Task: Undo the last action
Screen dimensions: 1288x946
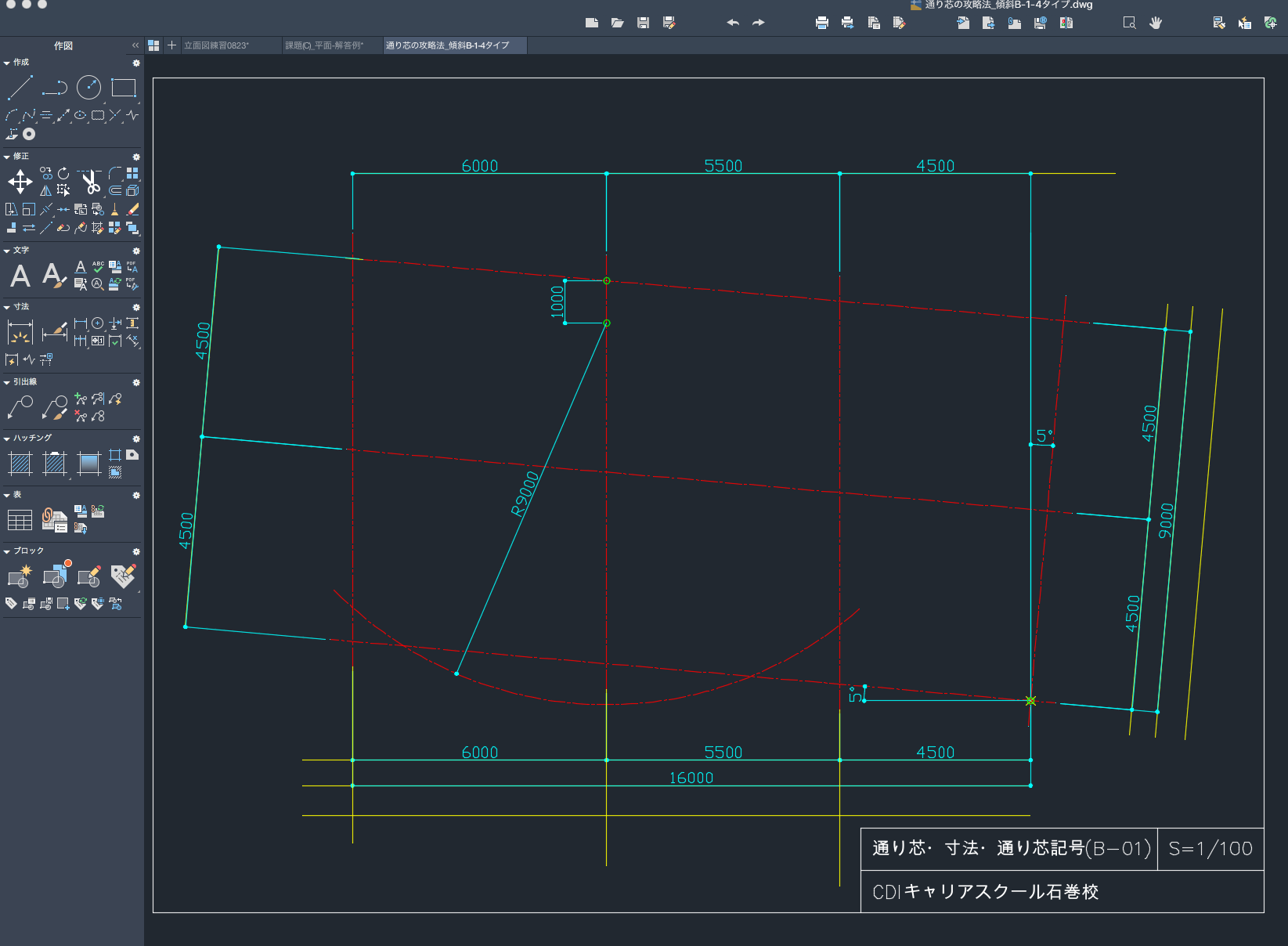Action: (733, 23)
